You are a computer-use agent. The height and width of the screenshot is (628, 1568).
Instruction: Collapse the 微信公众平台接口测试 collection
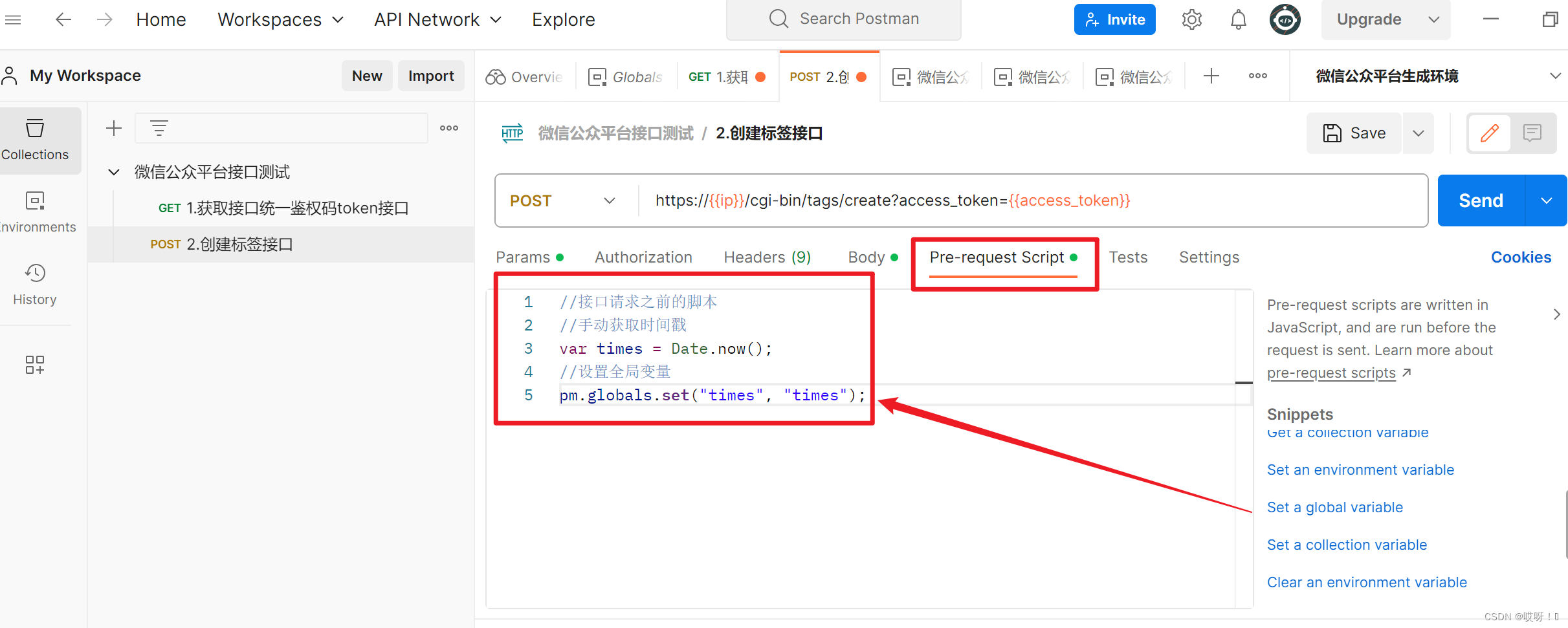pos(113,172)
